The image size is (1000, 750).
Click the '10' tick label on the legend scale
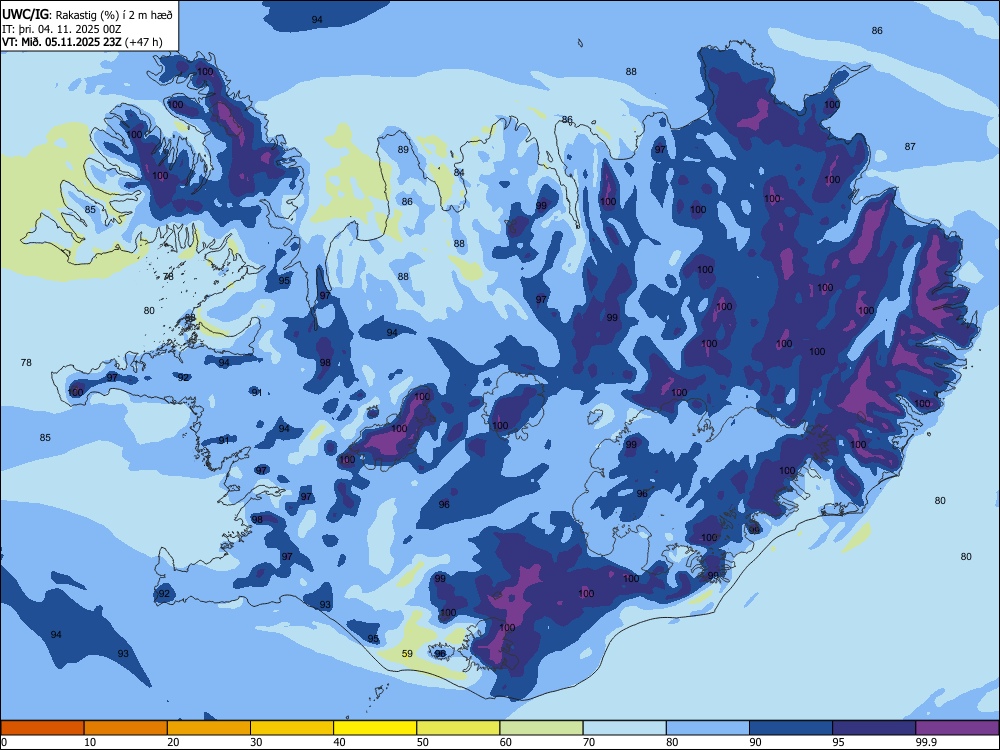coord(90,742)
